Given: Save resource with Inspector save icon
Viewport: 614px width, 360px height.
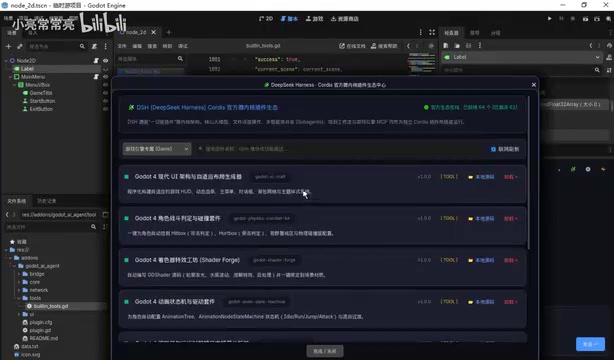Looking at the screenshot, I should coord(468,45).
